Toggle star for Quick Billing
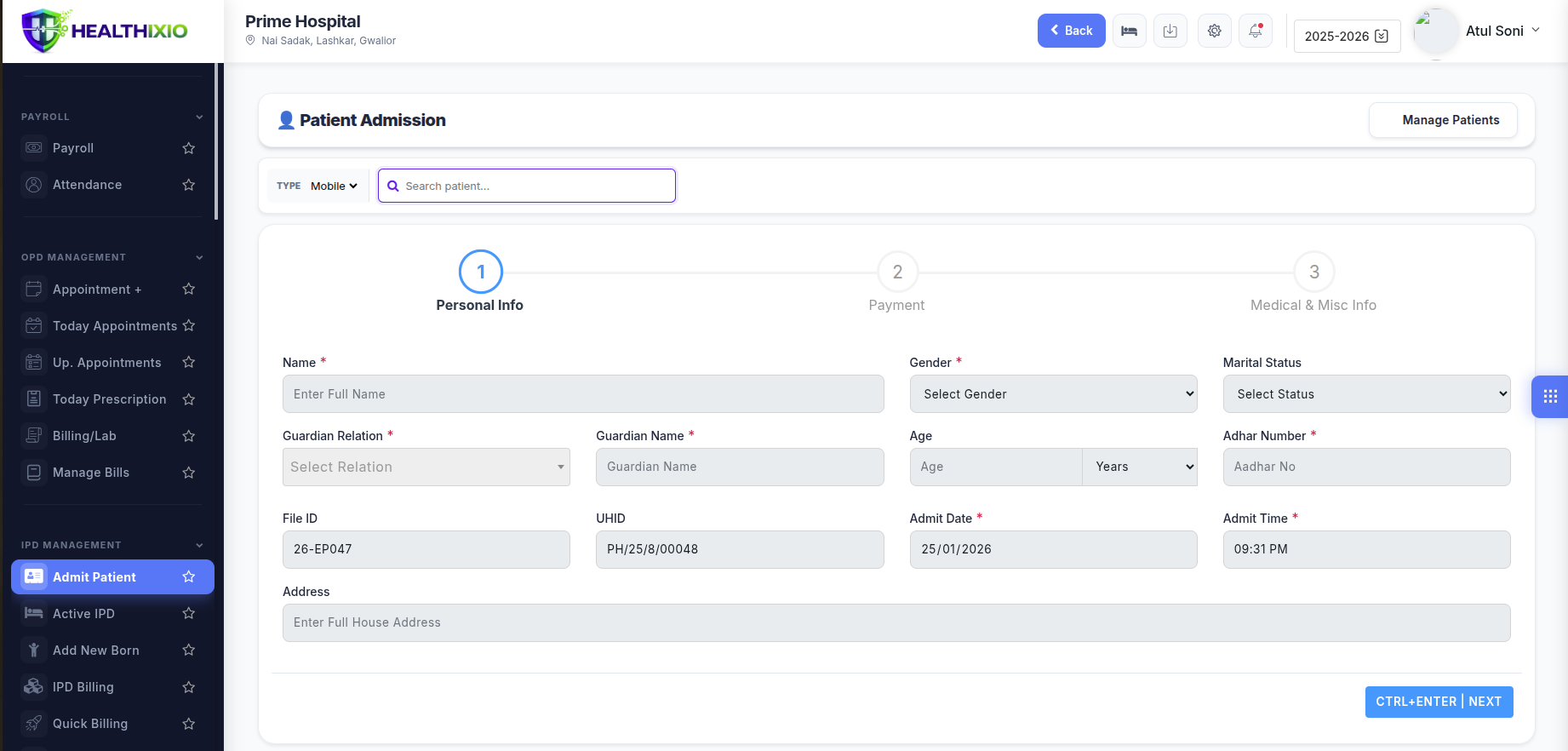Image resolution: width=1568 pixels, height=751 pixels. (x=189, y=724)
